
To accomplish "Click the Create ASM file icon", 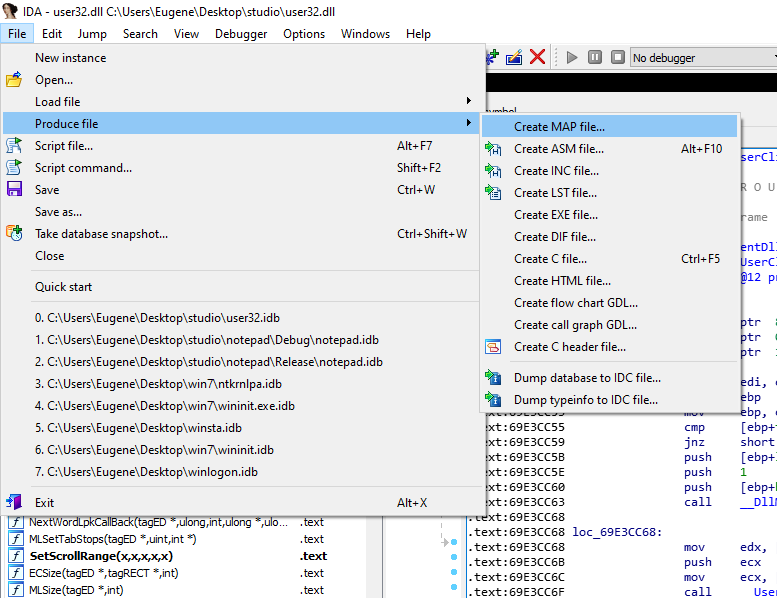I will pos(493,149).
